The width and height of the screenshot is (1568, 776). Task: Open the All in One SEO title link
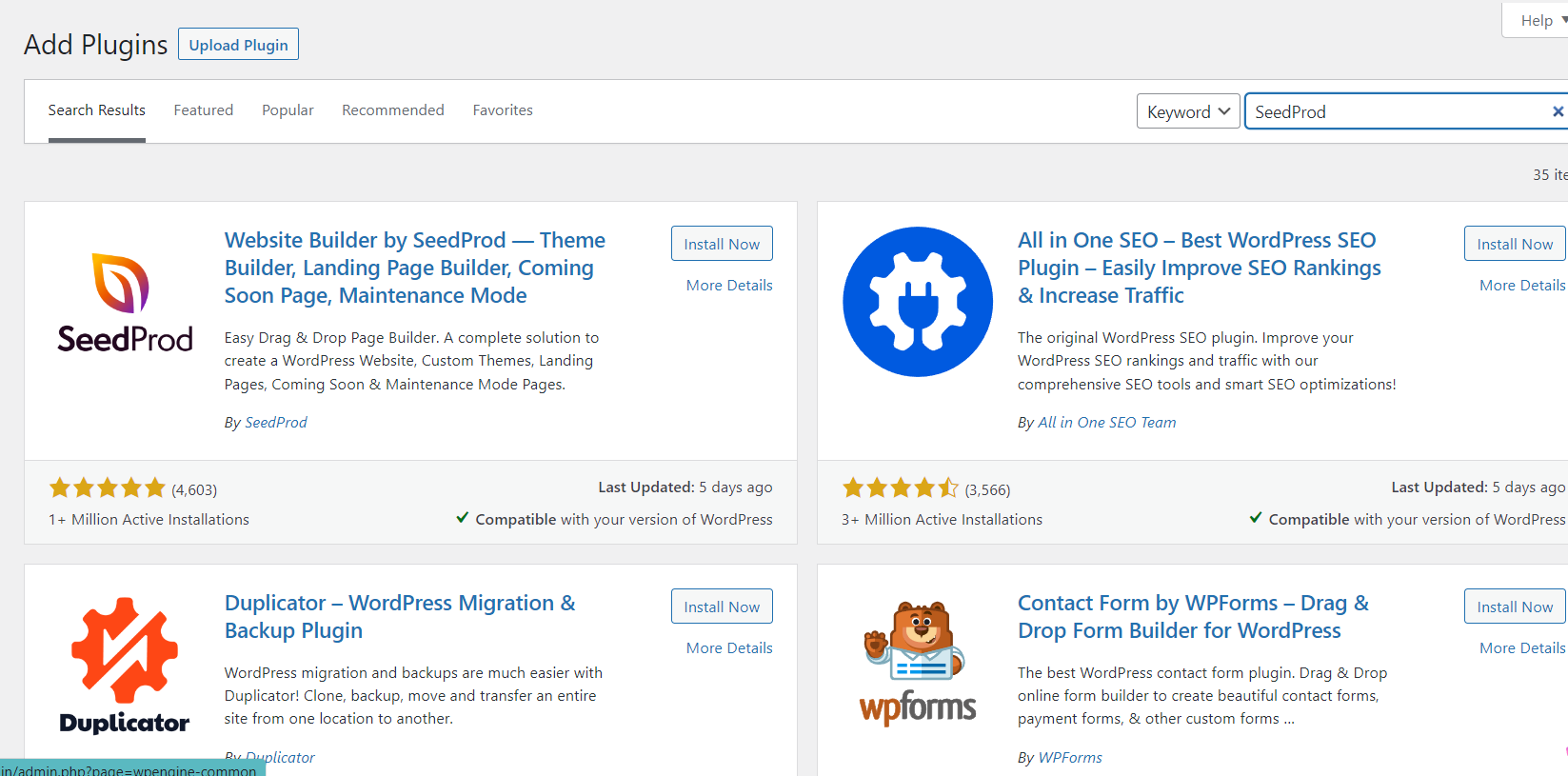point(1200,268)
